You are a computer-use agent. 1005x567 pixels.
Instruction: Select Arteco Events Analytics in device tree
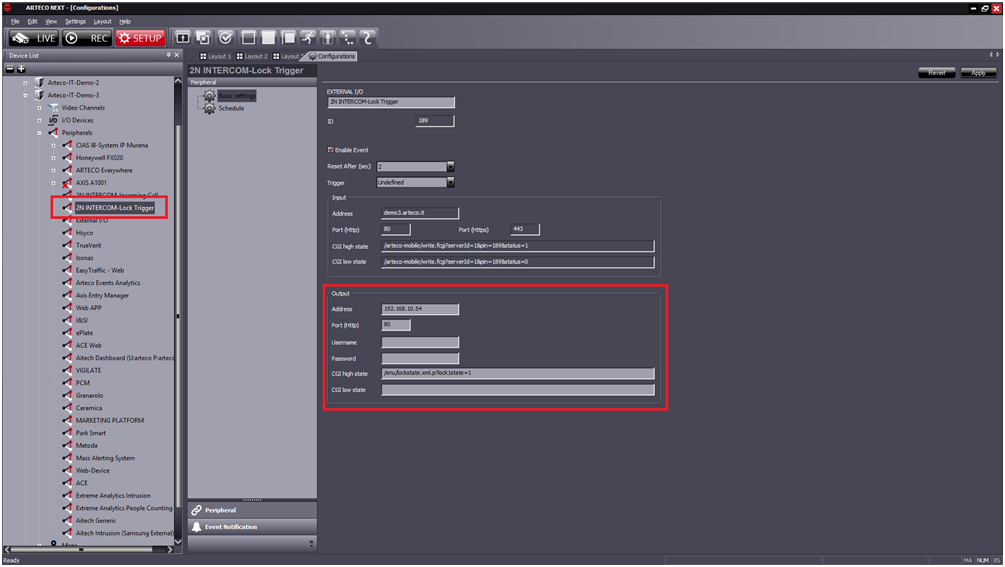(108, 283)
